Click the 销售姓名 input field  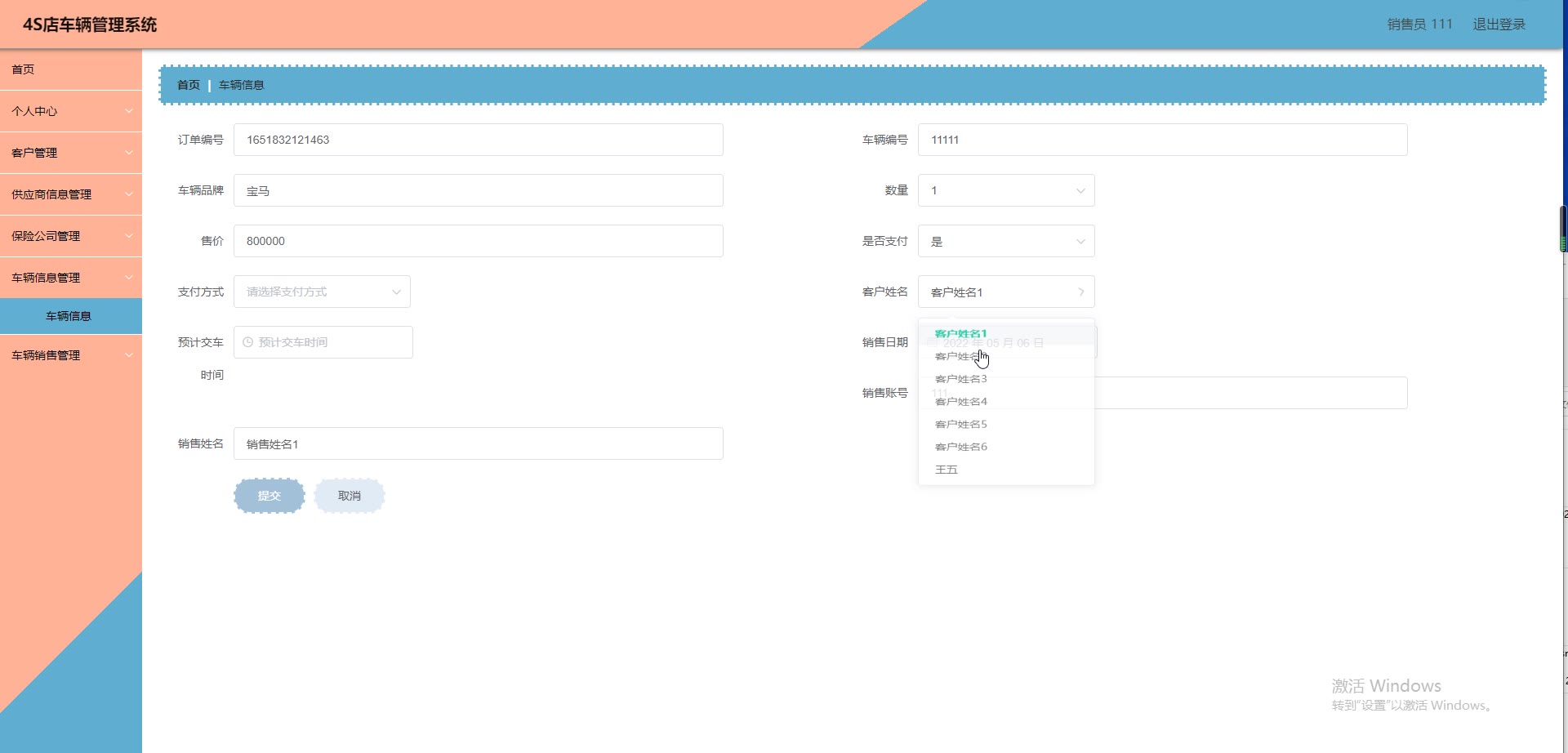point(479,443)
